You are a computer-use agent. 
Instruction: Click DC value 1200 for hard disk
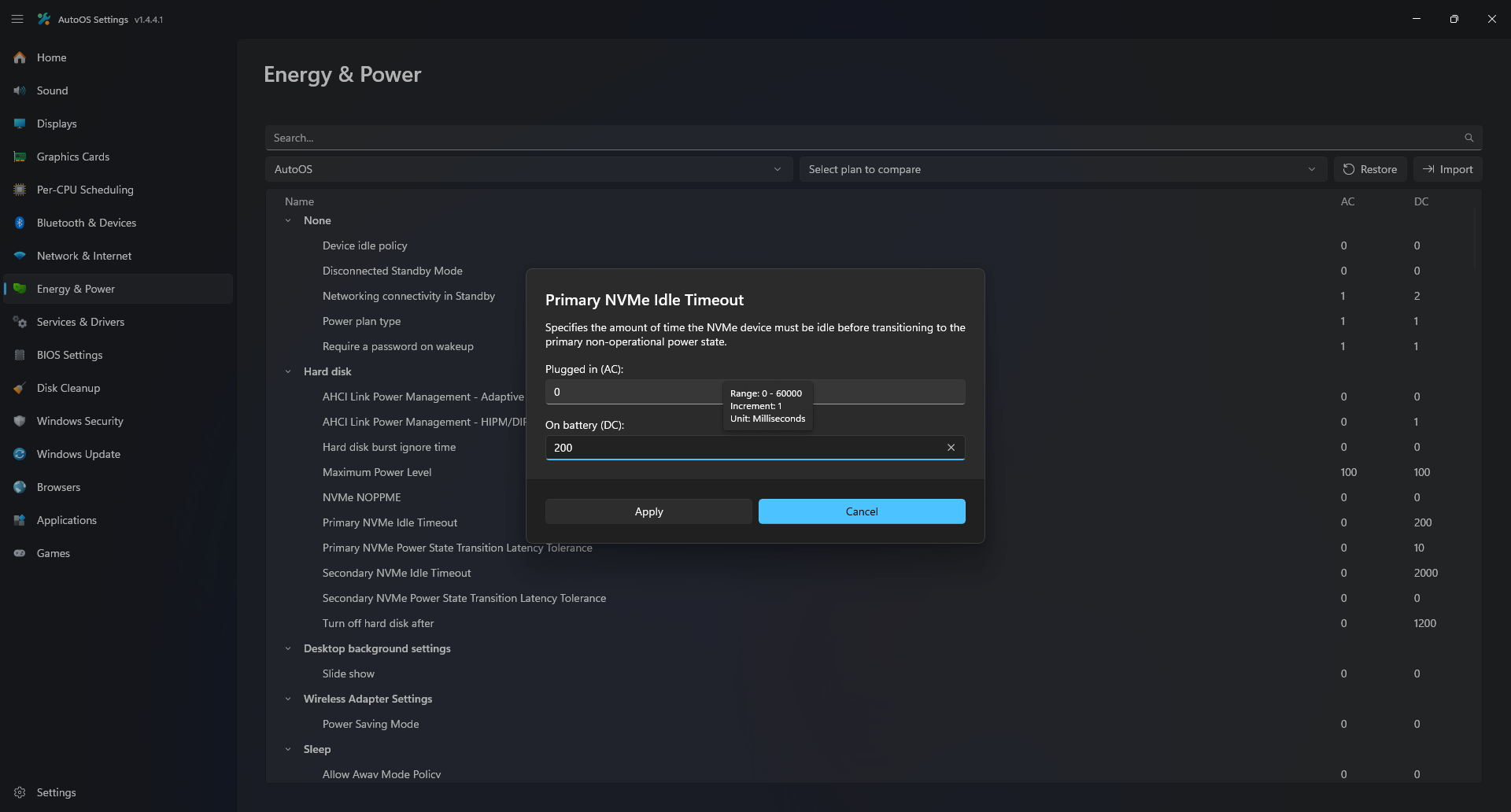point(1424,623)
